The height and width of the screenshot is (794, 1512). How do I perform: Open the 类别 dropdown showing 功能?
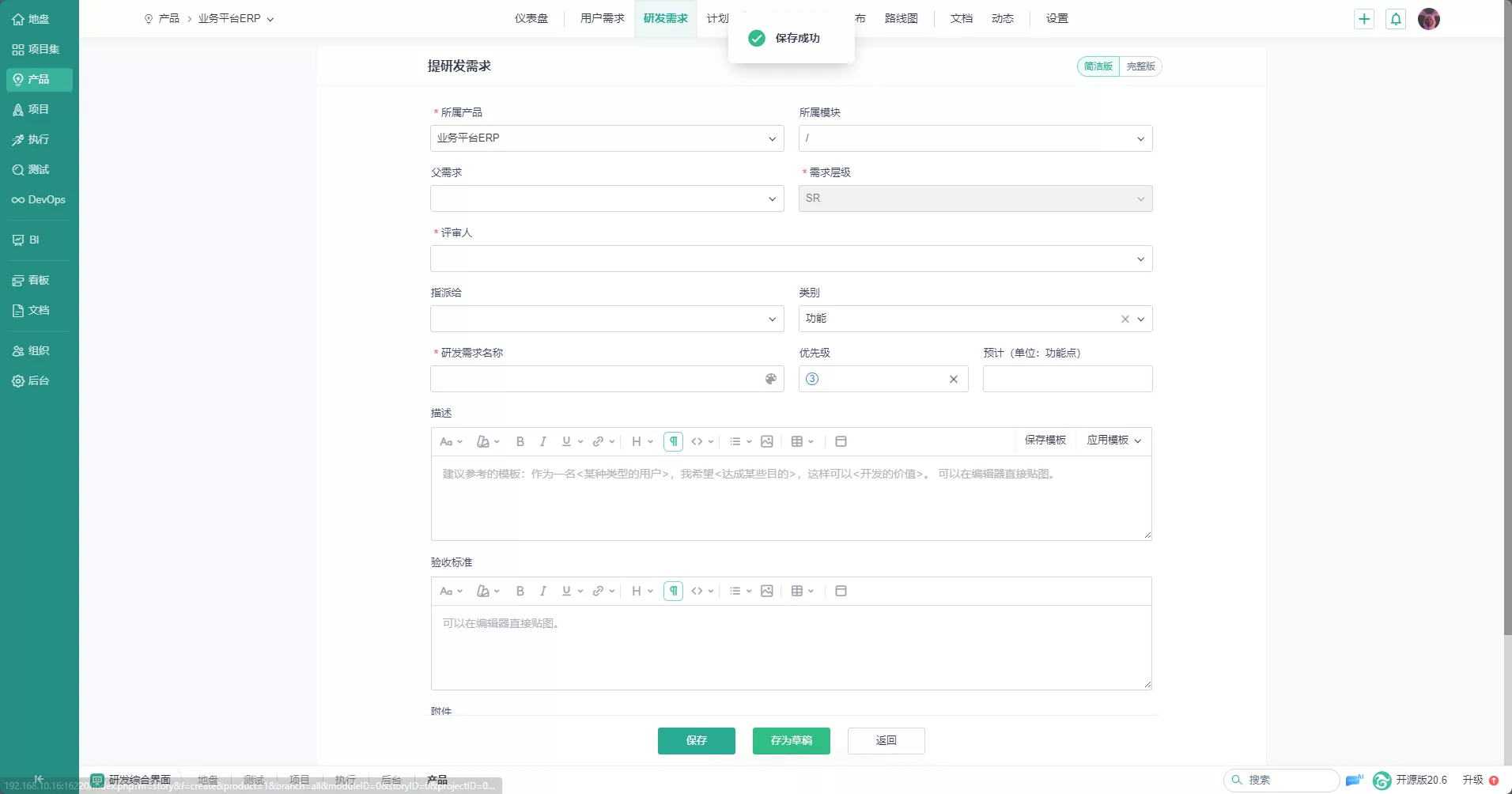(975, 319)
